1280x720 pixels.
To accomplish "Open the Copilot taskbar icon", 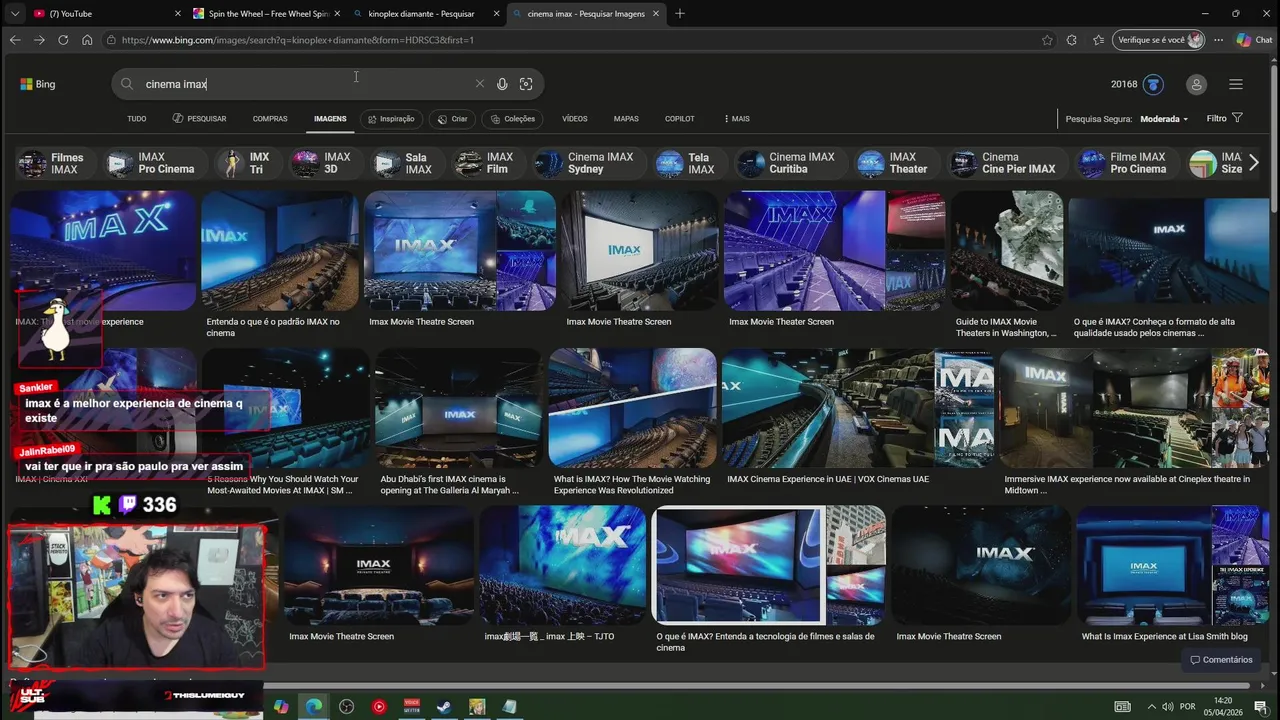I will click(x=281, y=707).
